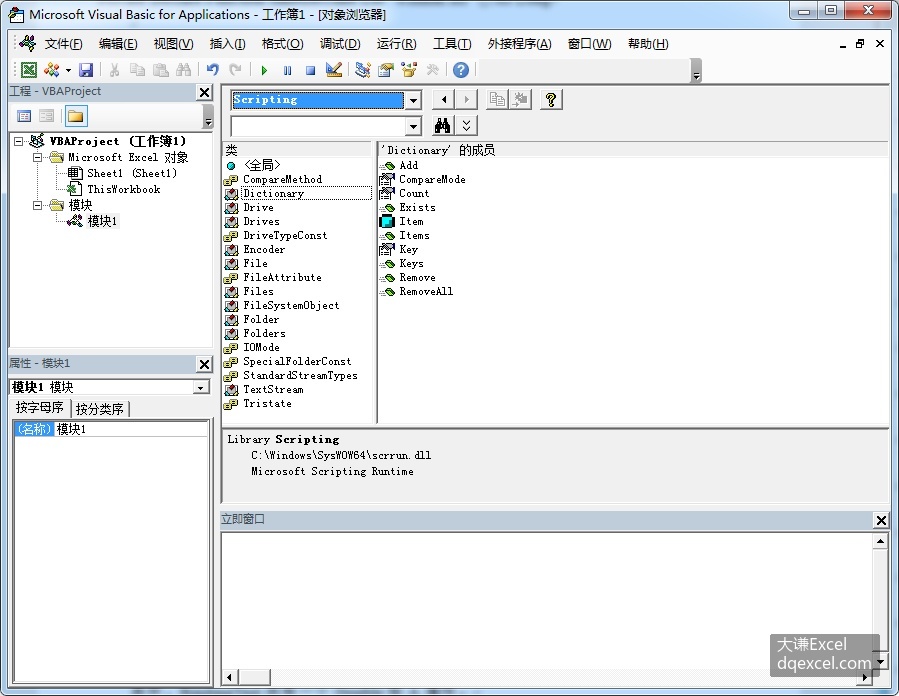The image size is (899, 696).
Task: Select Sheet1 (Sheet1) in project tree
Action: tap(132, 173)
